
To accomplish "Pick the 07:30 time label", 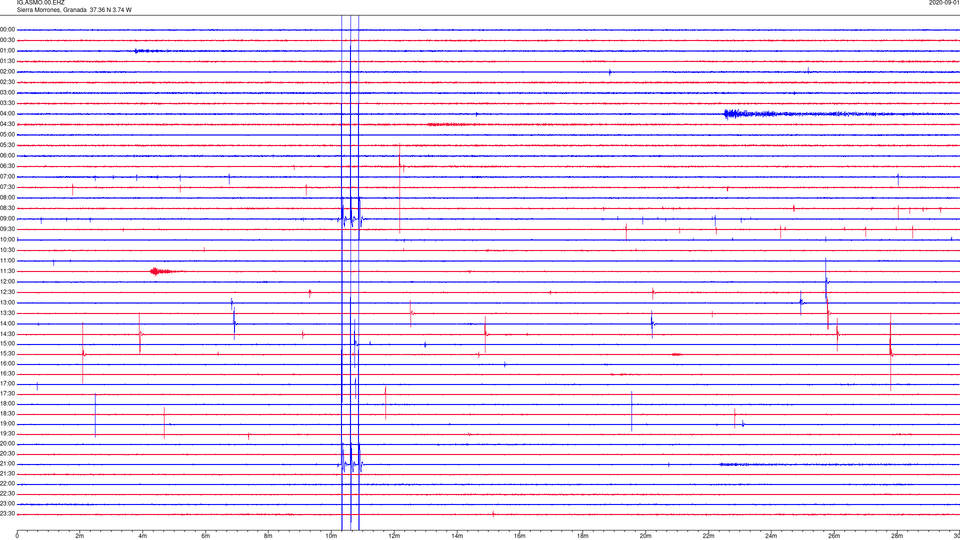I will tap(7, 187).
